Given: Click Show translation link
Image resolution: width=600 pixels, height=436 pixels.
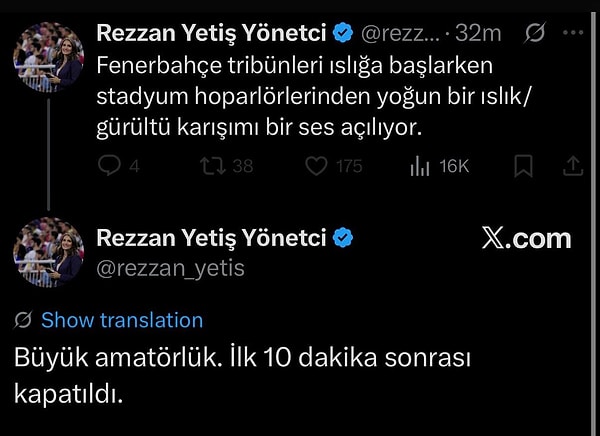Looking at the screenshot, I should coord(122,320).
